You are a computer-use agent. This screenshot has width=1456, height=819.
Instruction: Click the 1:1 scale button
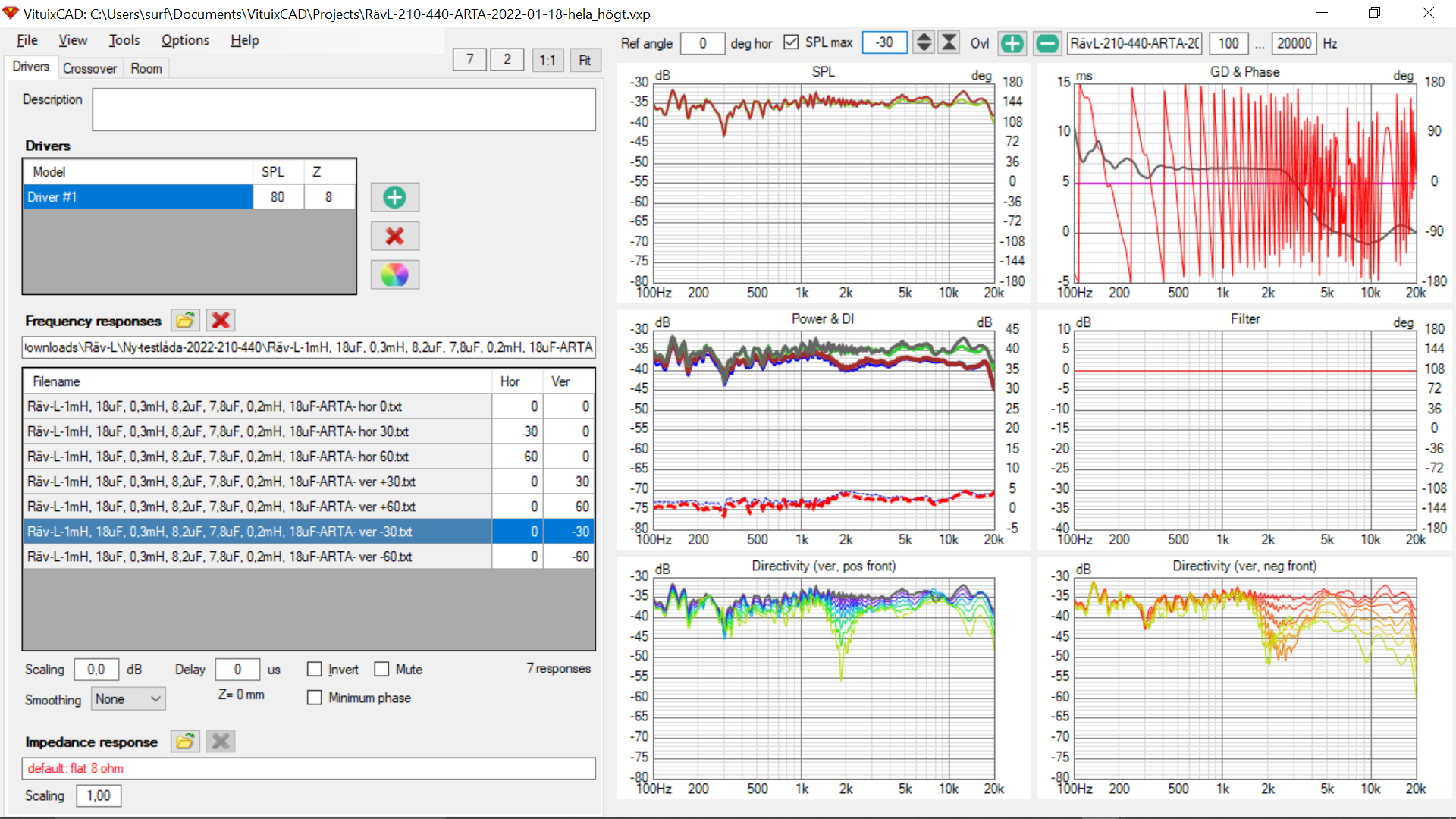pyautogui.click(x=548, y=60)
